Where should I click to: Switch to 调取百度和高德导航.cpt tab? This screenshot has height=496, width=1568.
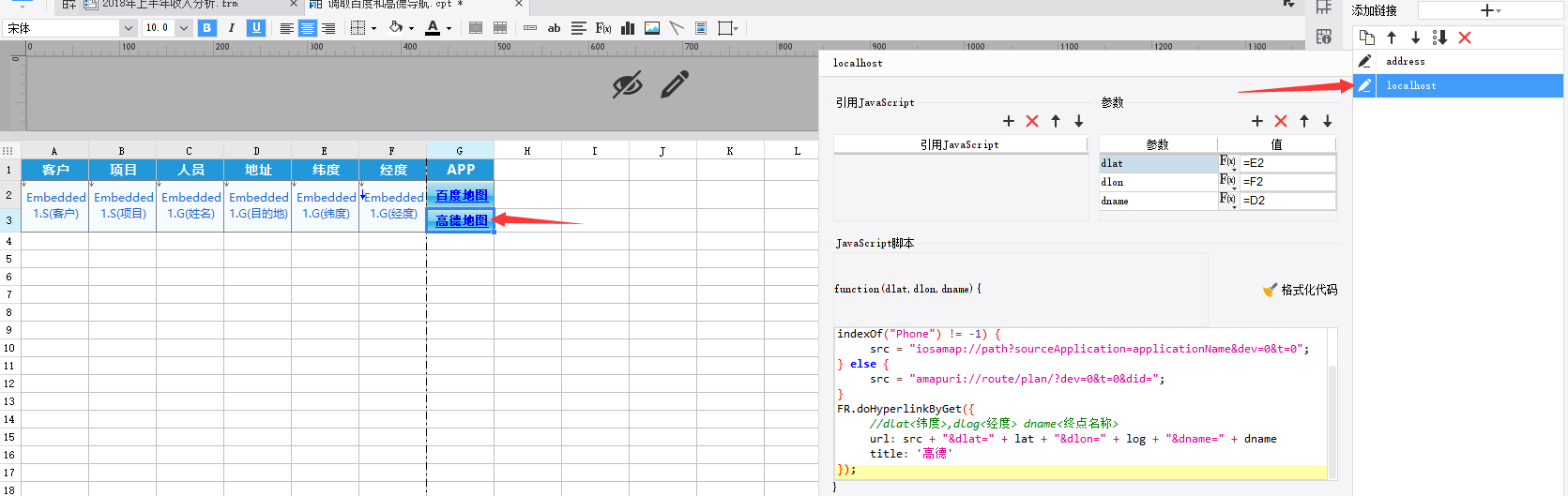394,5
